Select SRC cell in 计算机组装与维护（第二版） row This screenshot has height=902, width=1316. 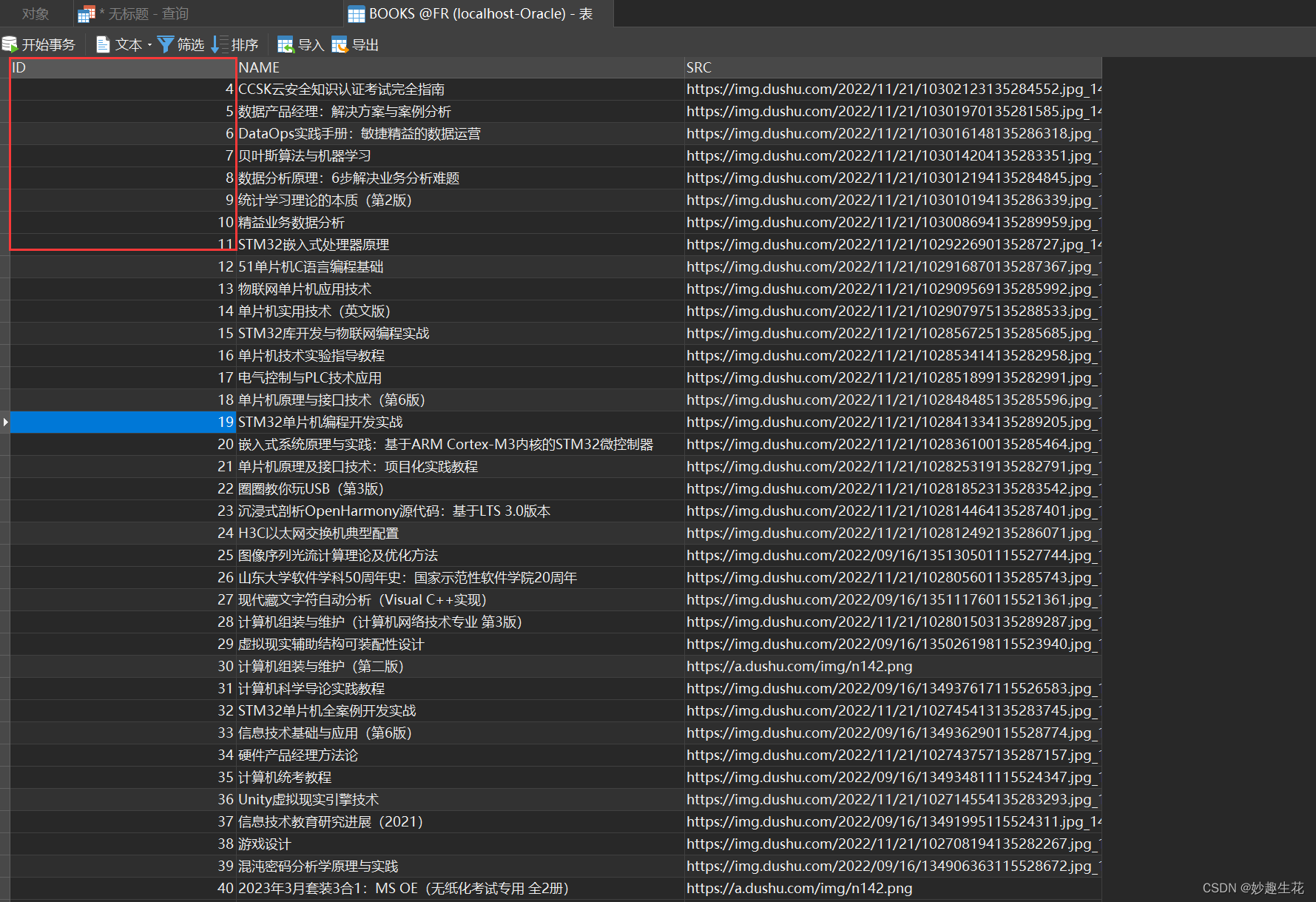click(x=893, y=666)
